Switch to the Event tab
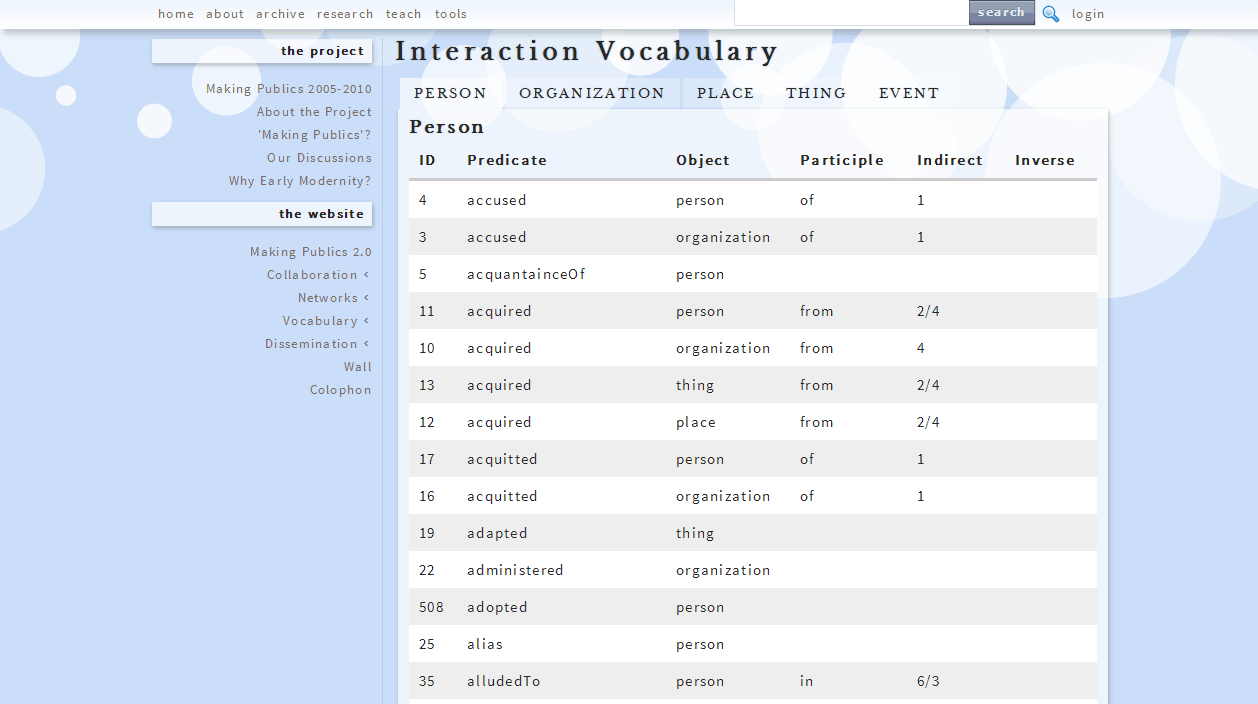The image size is (1258, 704). (909, 93)
